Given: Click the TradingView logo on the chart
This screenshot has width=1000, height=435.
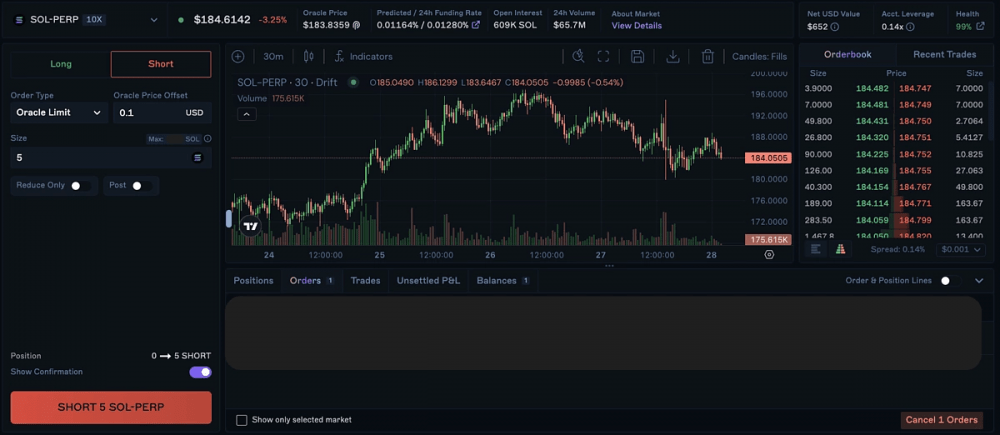Looking at the screenshot, I should pos(250,226).
